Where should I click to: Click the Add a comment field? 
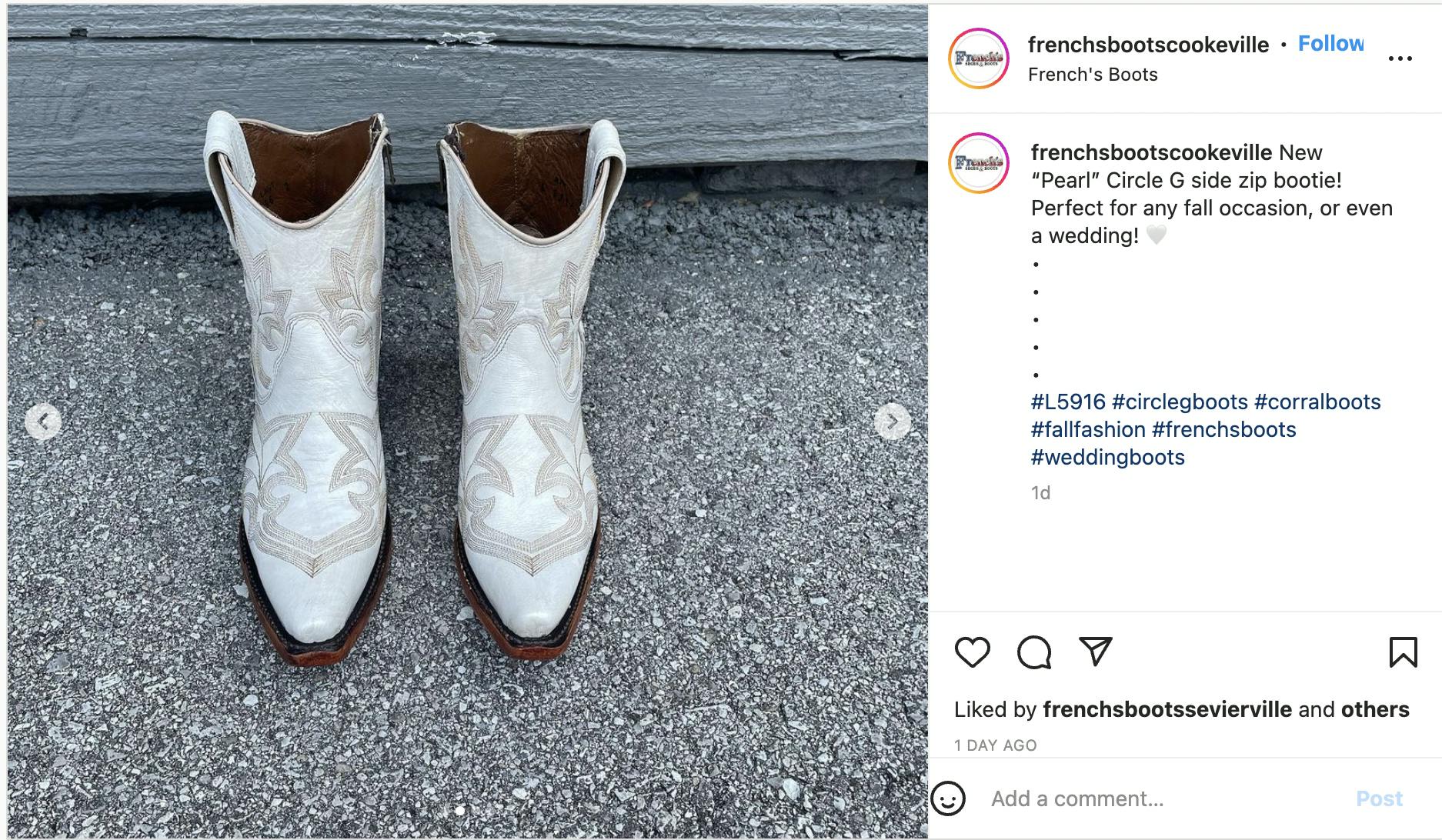pos(1154,798)
